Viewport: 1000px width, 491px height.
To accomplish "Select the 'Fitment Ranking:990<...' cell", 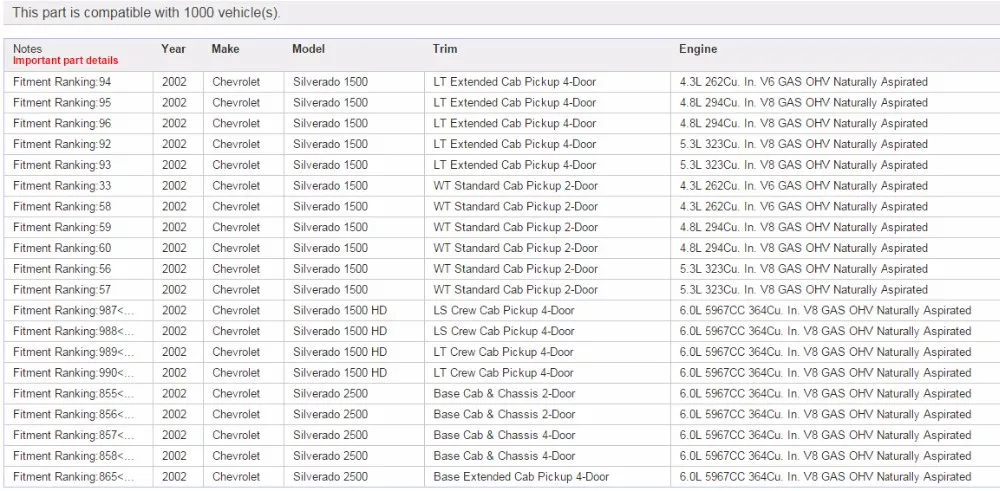I will 78,373.
